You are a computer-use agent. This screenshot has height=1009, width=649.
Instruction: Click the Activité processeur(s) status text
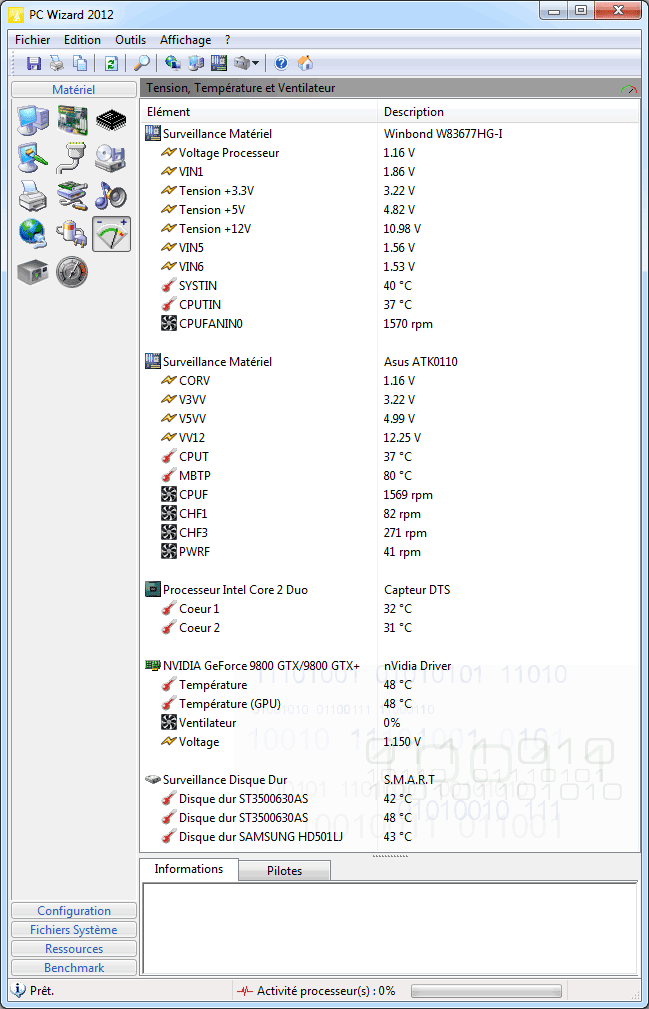point(325,991)
